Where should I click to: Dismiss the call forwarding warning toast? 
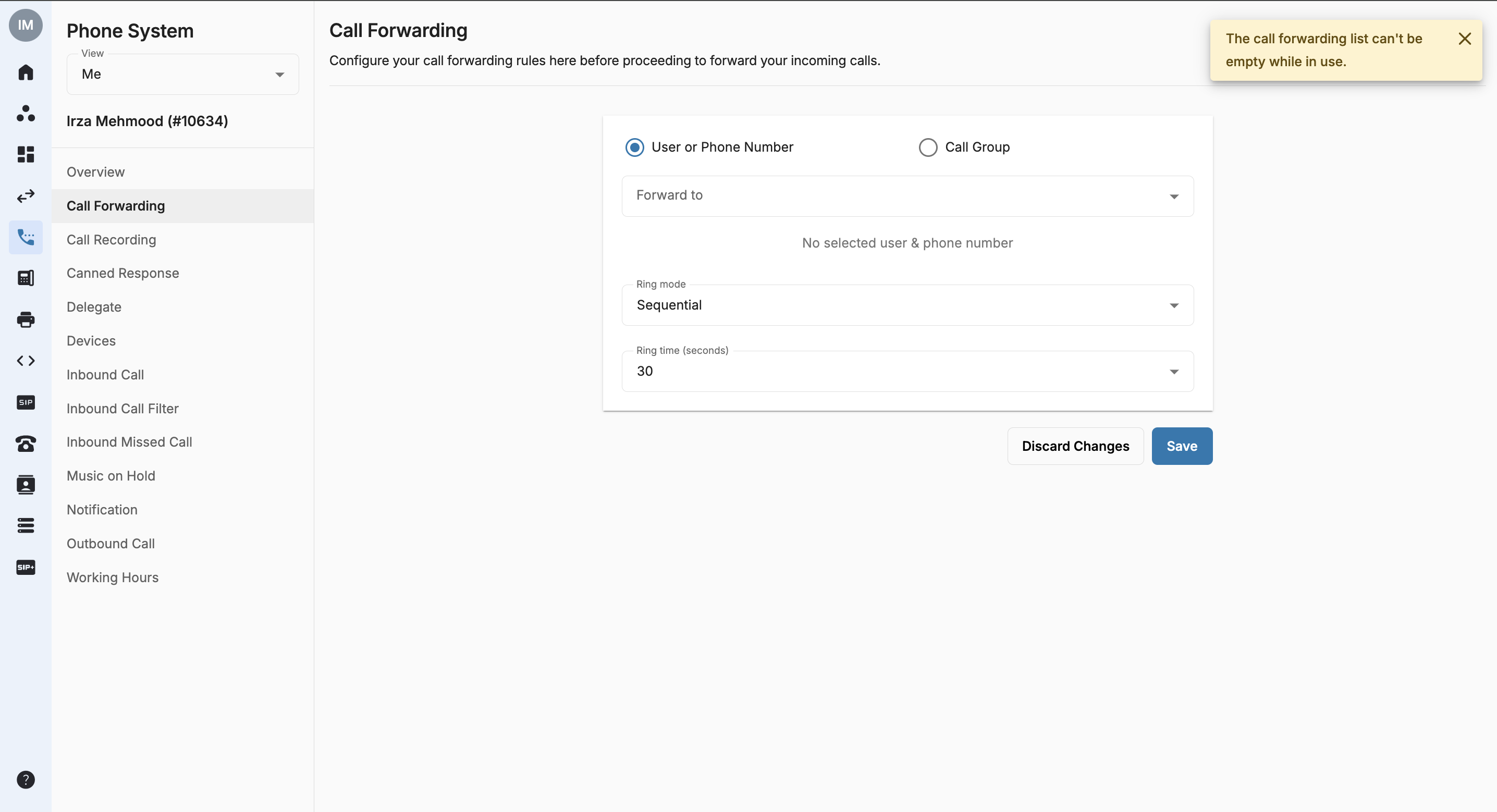(x=1465, y=39)
